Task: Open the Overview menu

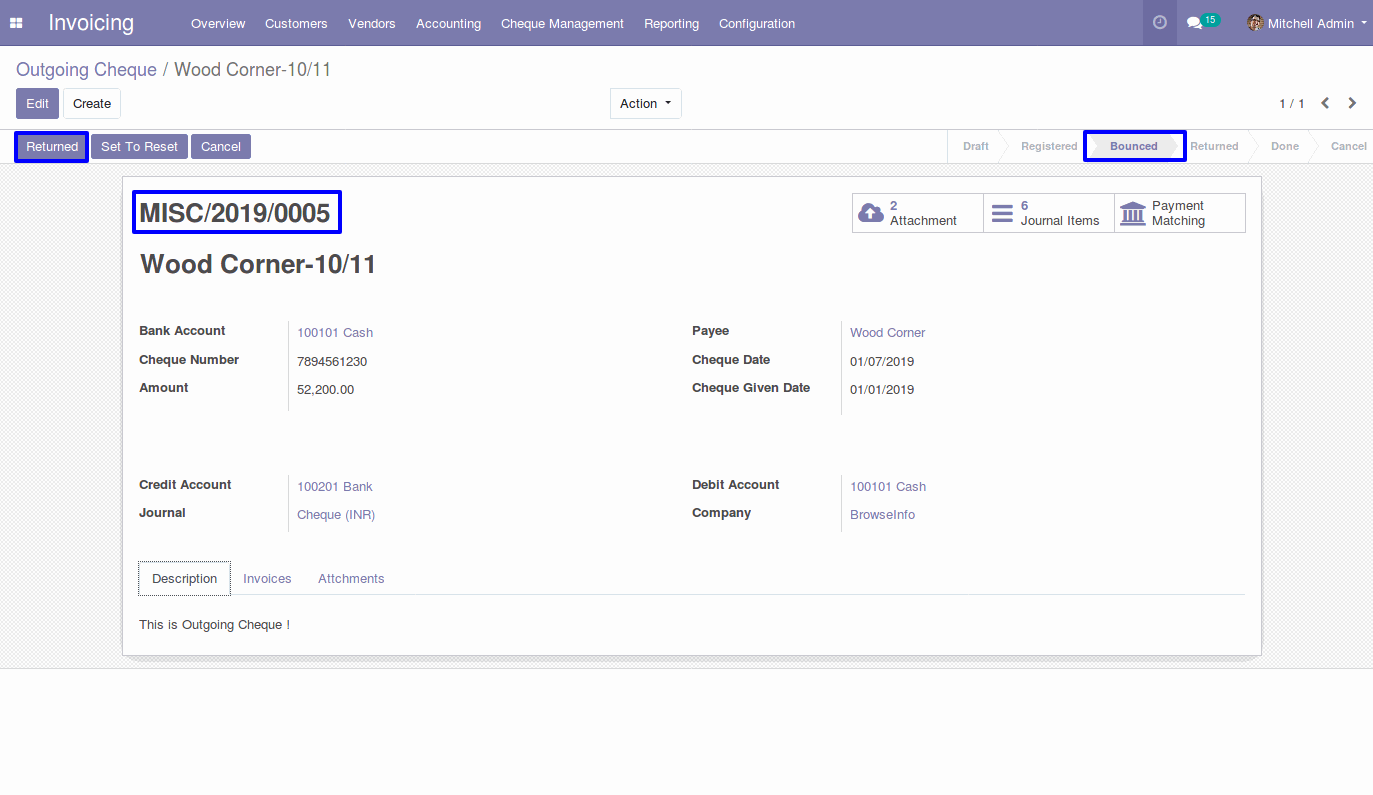Action: [x=218, y=23]
